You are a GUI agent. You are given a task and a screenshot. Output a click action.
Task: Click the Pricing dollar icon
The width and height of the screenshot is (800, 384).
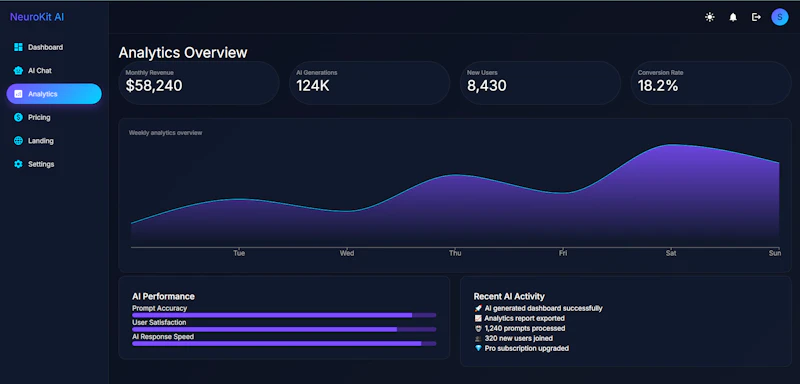18,117
